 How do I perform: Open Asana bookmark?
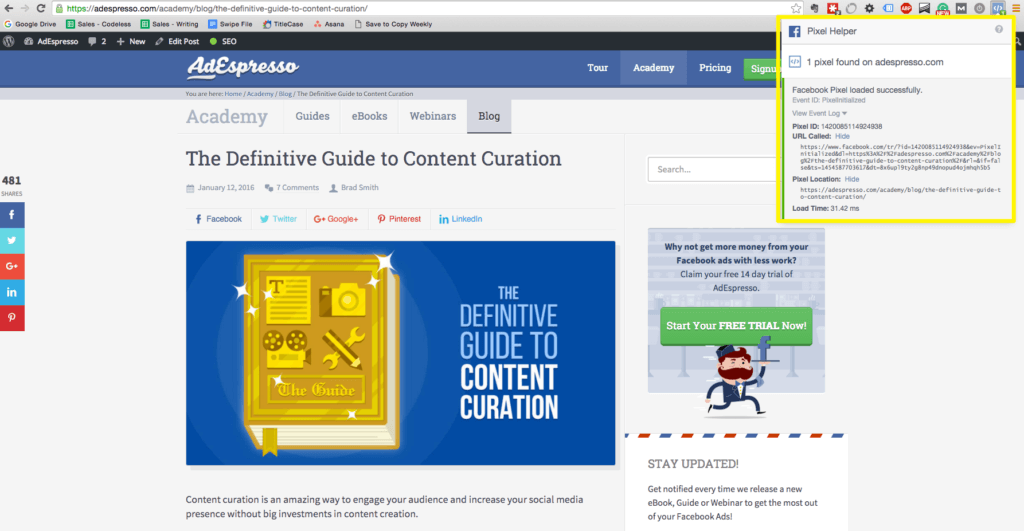[328, 24]
